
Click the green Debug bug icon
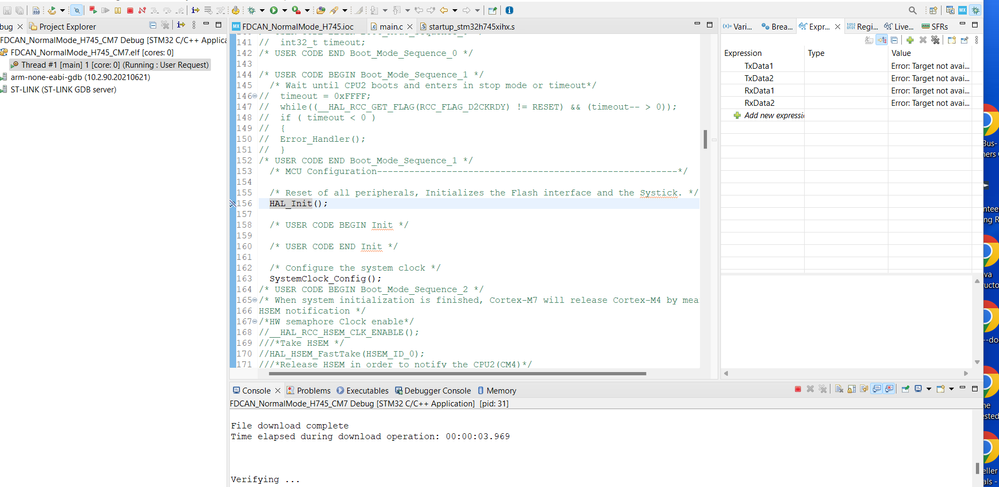252,10
